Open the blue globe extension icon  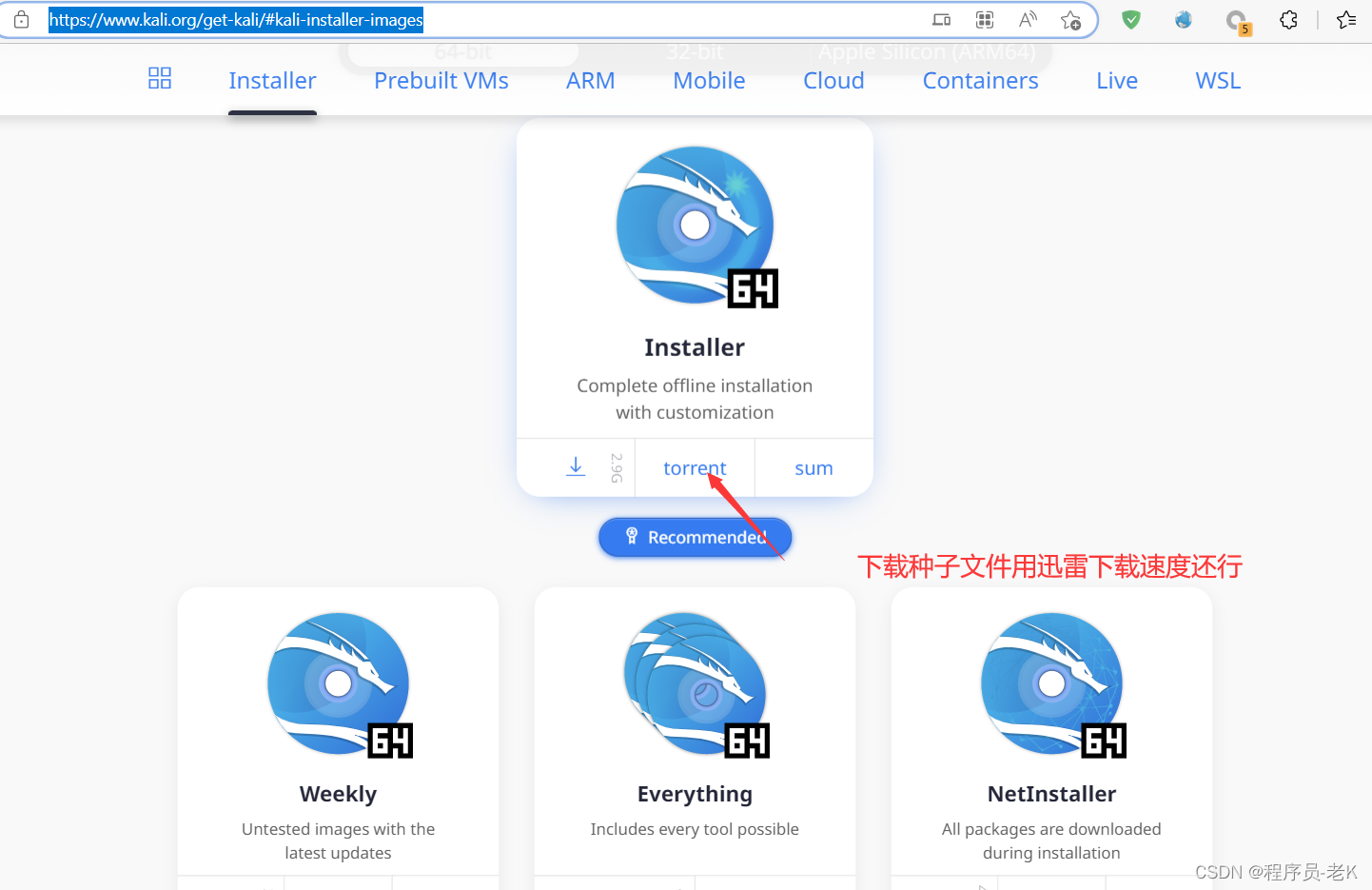coord(1184,19)
